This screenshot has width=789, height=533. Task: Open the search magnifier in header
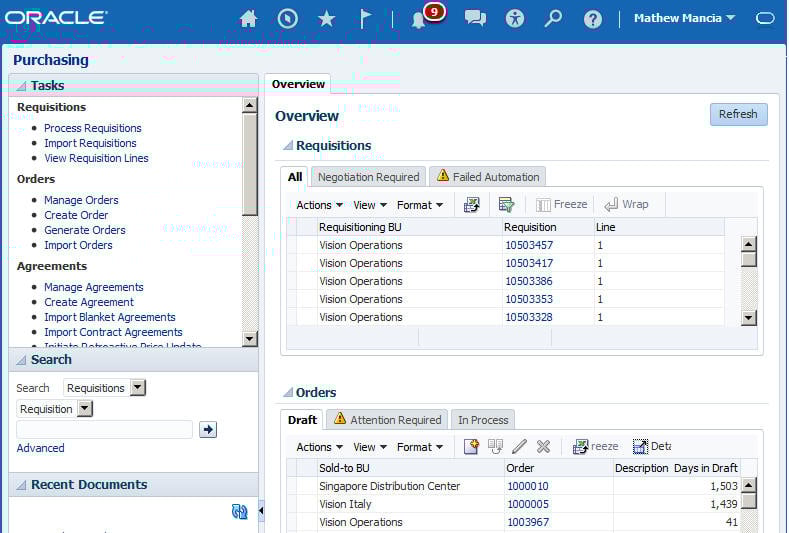tap(553, 19)
